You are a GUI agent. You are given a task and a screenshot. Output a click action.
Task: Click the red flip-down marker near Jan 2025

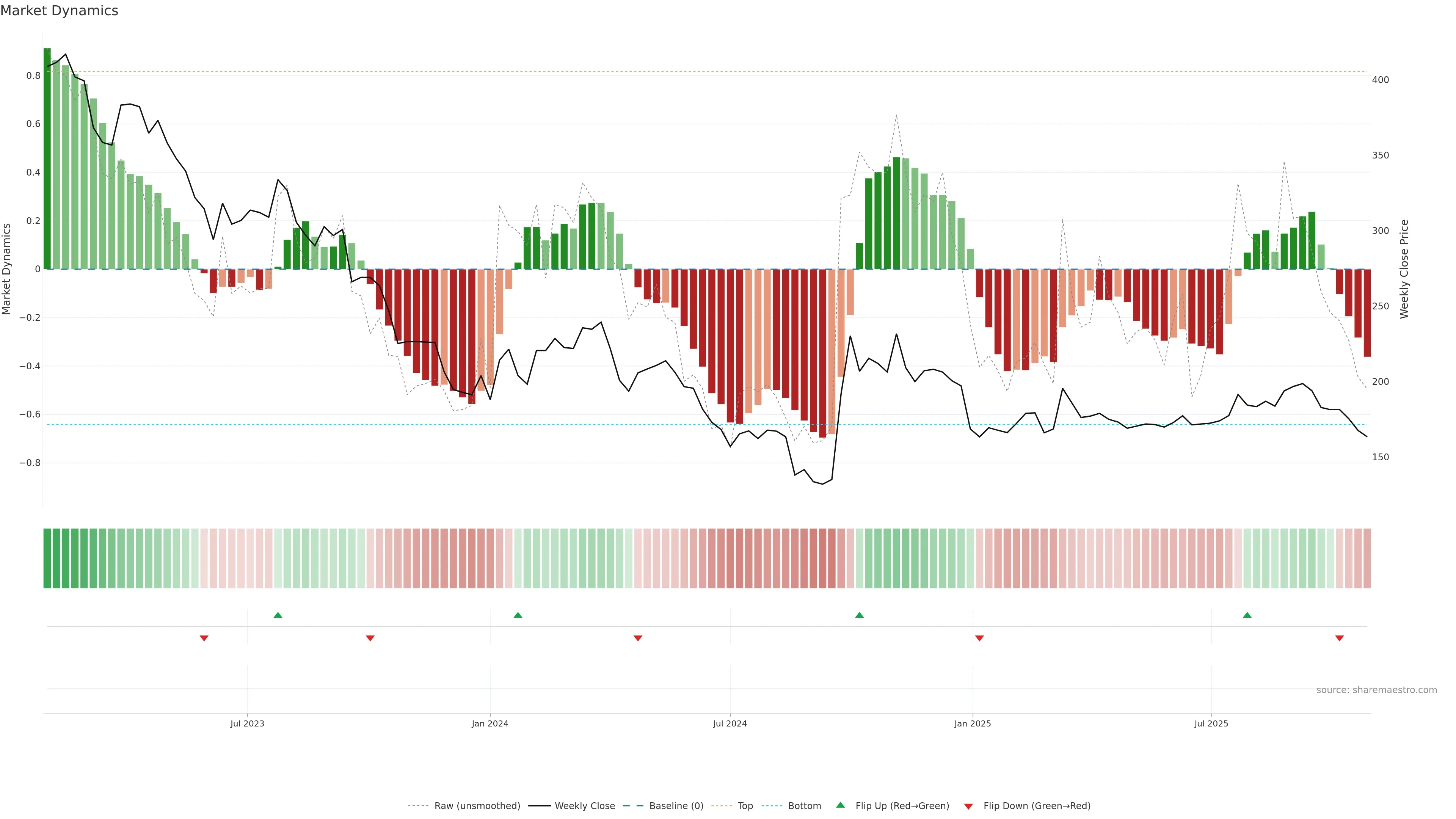point(979,638)
